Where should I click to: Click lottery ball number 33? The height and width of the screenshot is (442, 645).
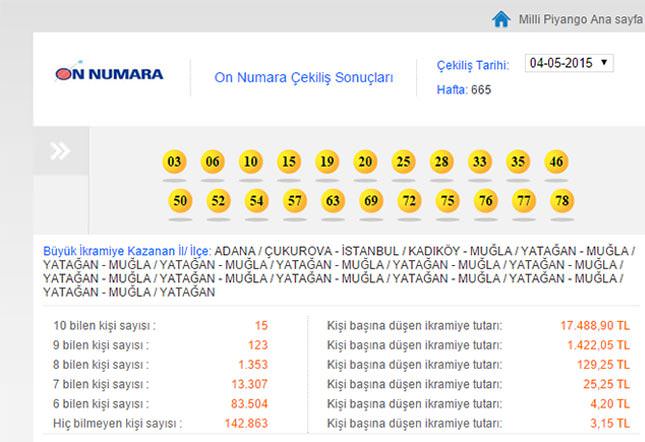(x=480, y=162)
